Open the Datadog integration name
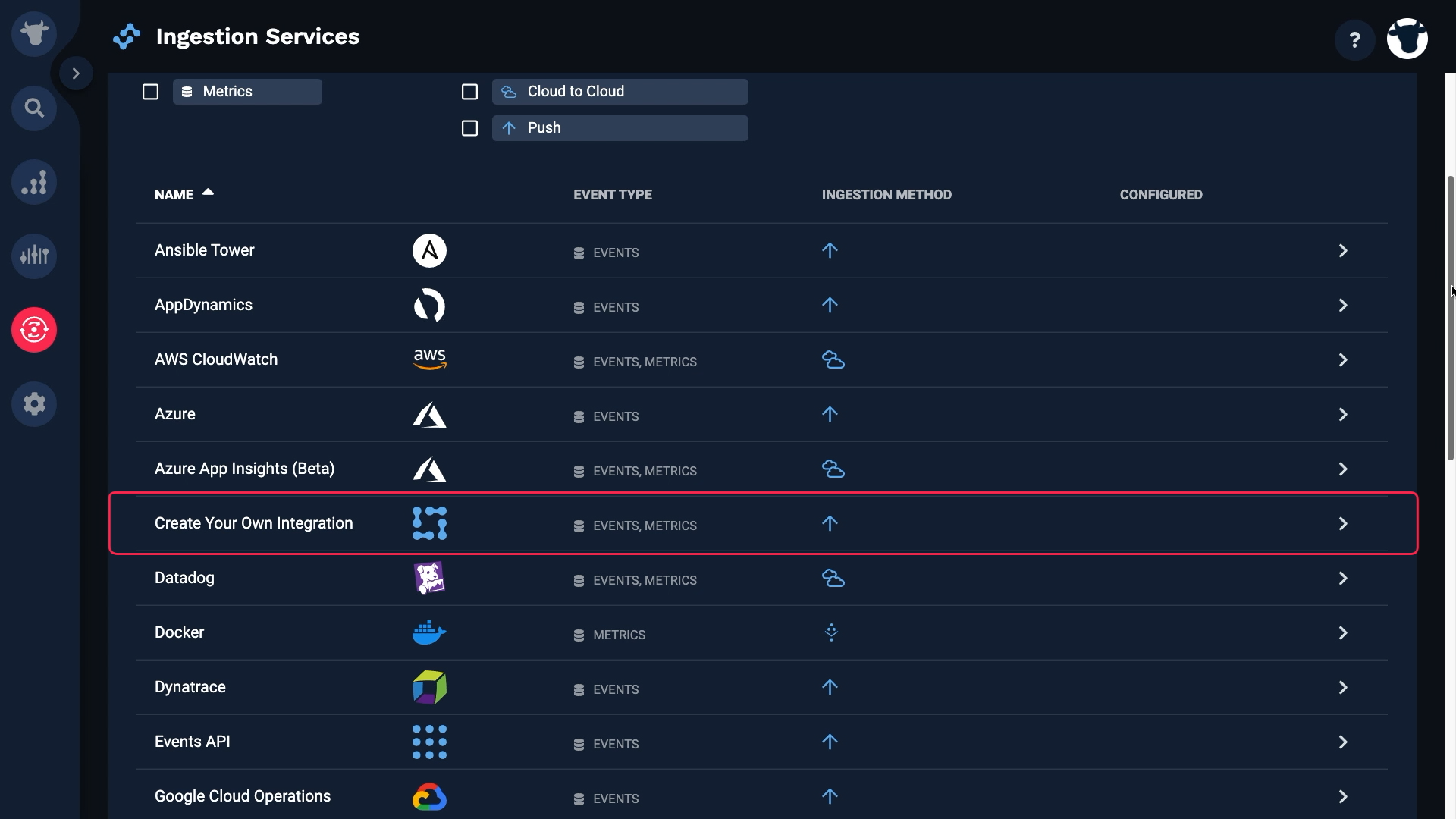 184,578
